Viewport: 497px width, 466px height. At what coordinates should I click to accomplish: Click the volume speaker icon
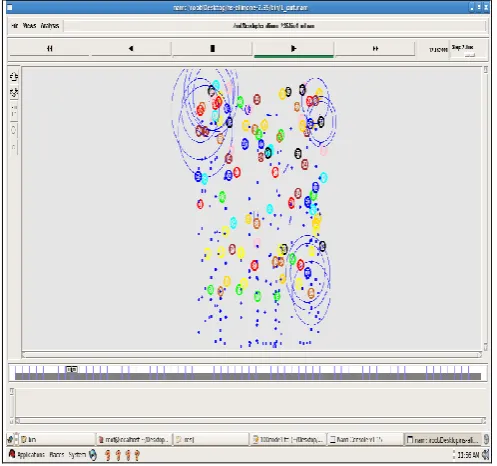point(486,455)
